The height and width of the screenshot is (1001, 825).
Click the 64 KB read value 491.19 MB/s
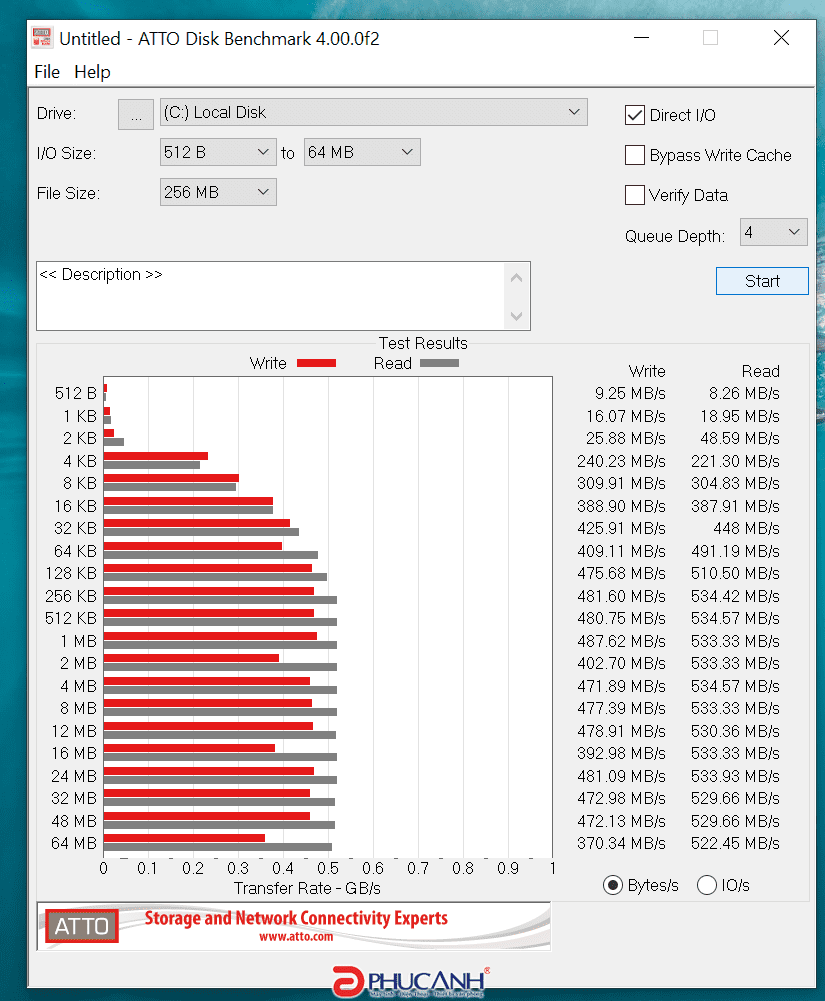point(735,551)
